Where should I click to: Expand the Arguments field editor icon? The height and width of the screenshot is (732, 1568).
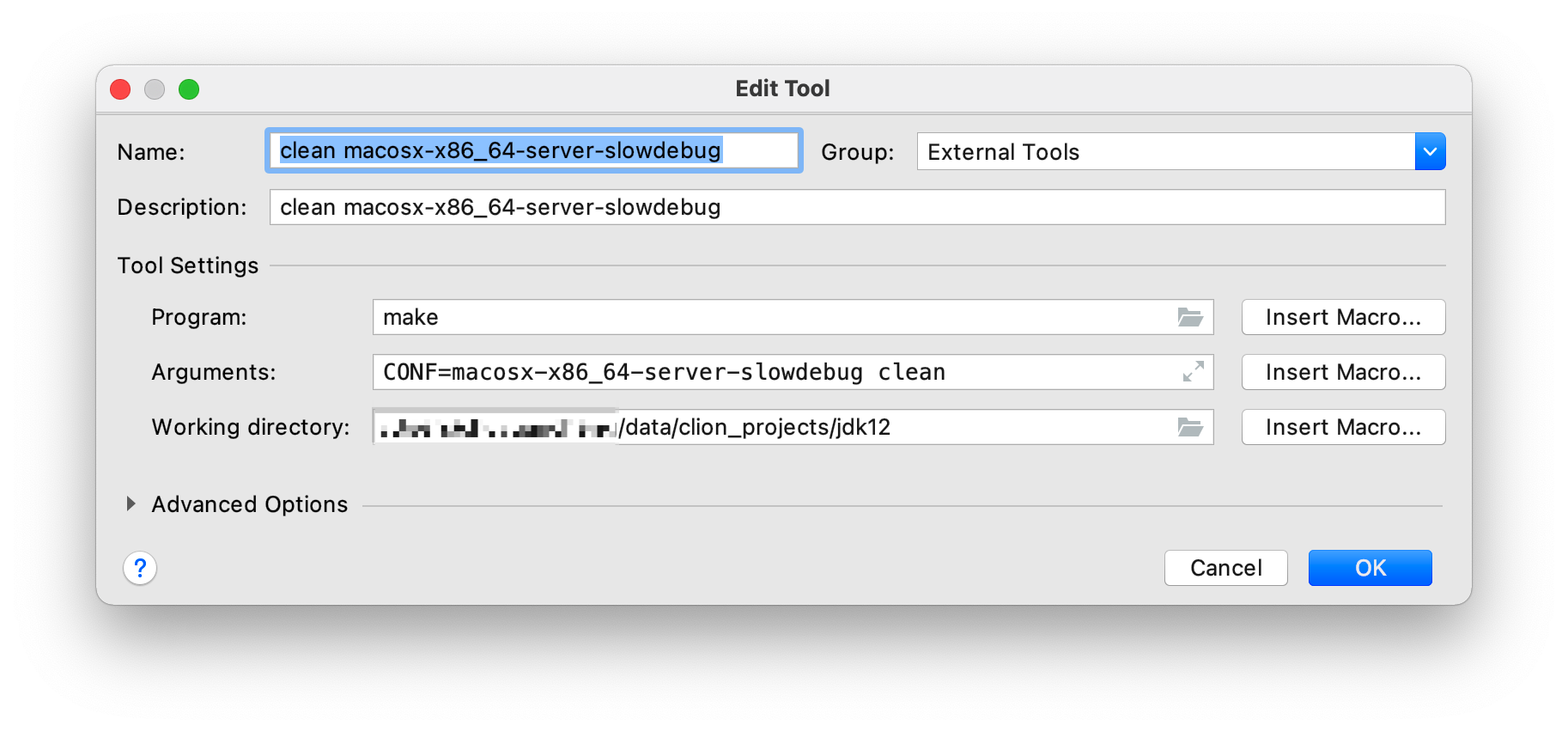(1193, 372)
